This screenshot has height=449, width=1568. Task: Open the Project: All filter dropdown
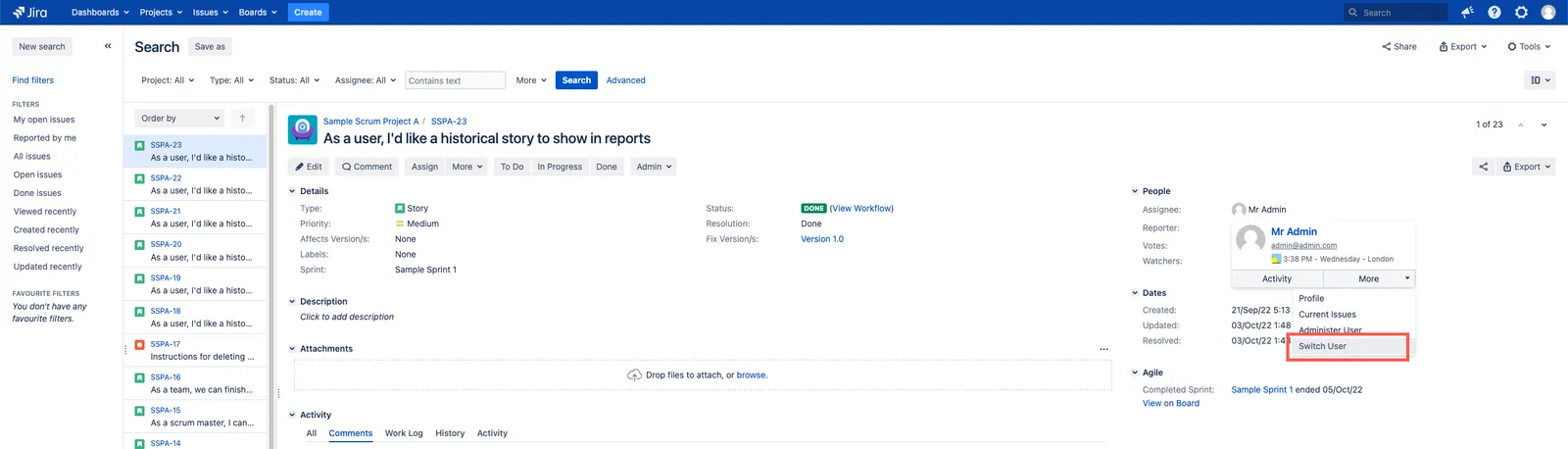click(x=168, y=80)
